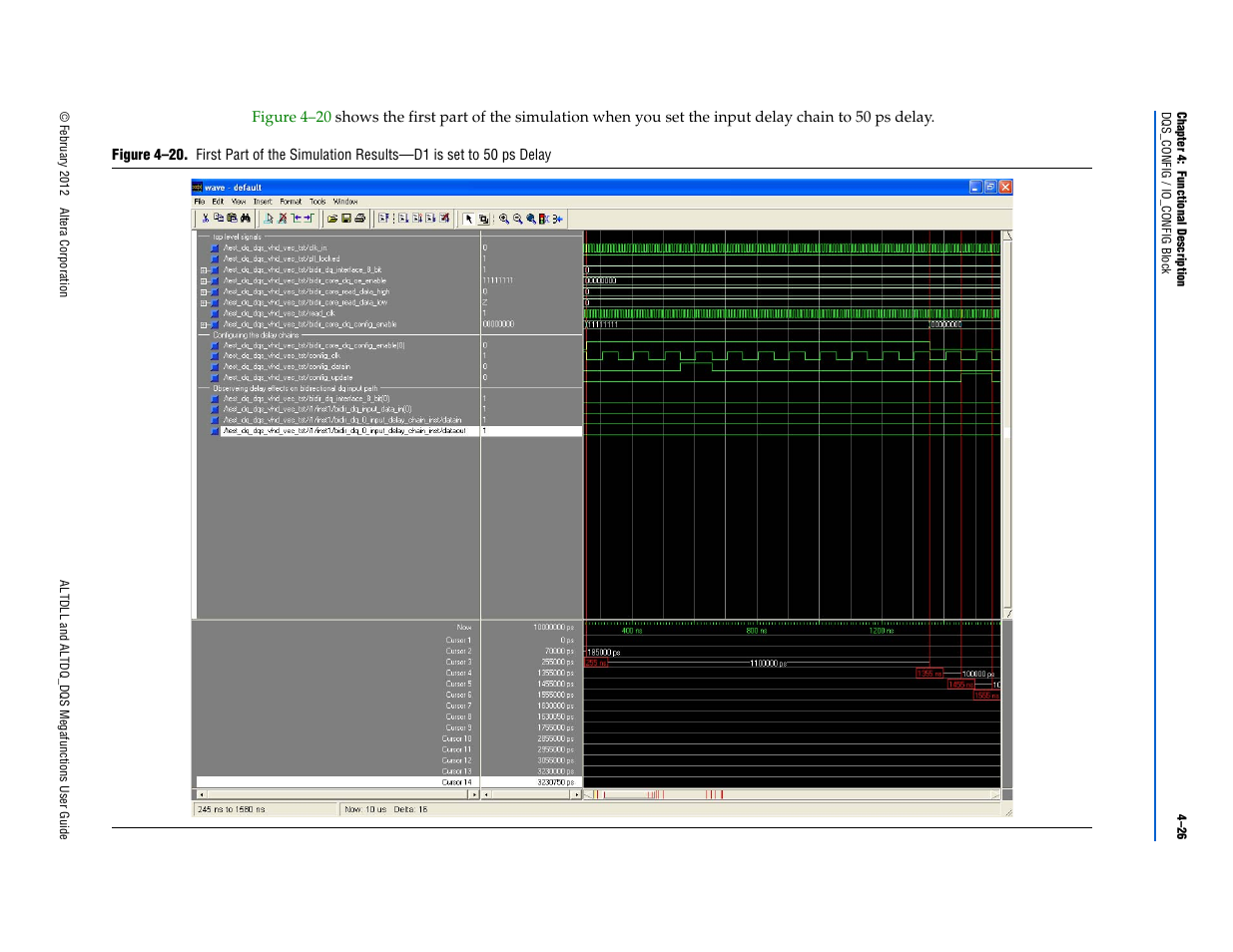Open the View menu
This screenshot has width=1233, height=952.
click(x=239, y=202)
